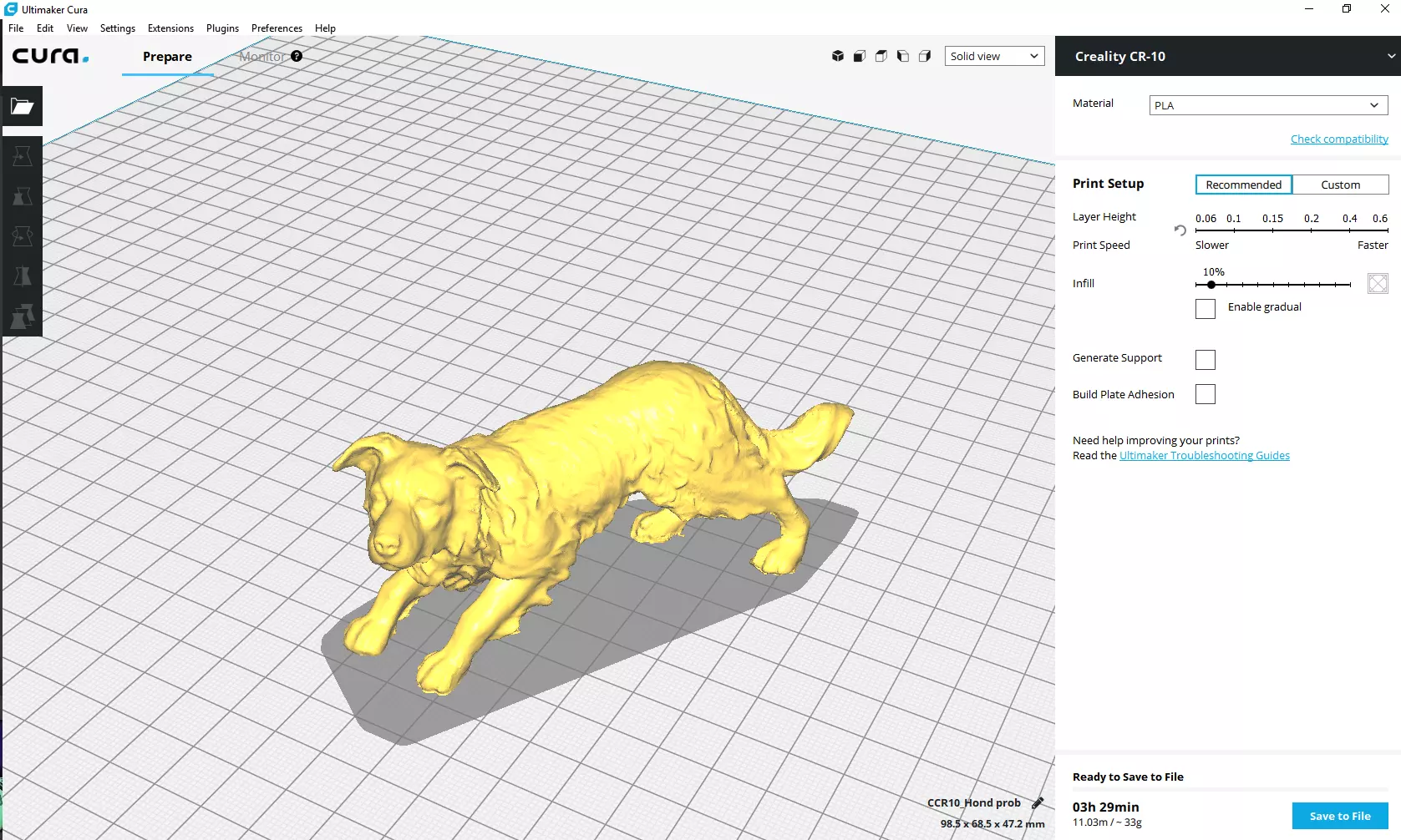This screenshot has height=840, width=1401.
Task: Click the 0.2 tick on the layer height slider
Action: pyautogui.click(x=1312, y=230)
